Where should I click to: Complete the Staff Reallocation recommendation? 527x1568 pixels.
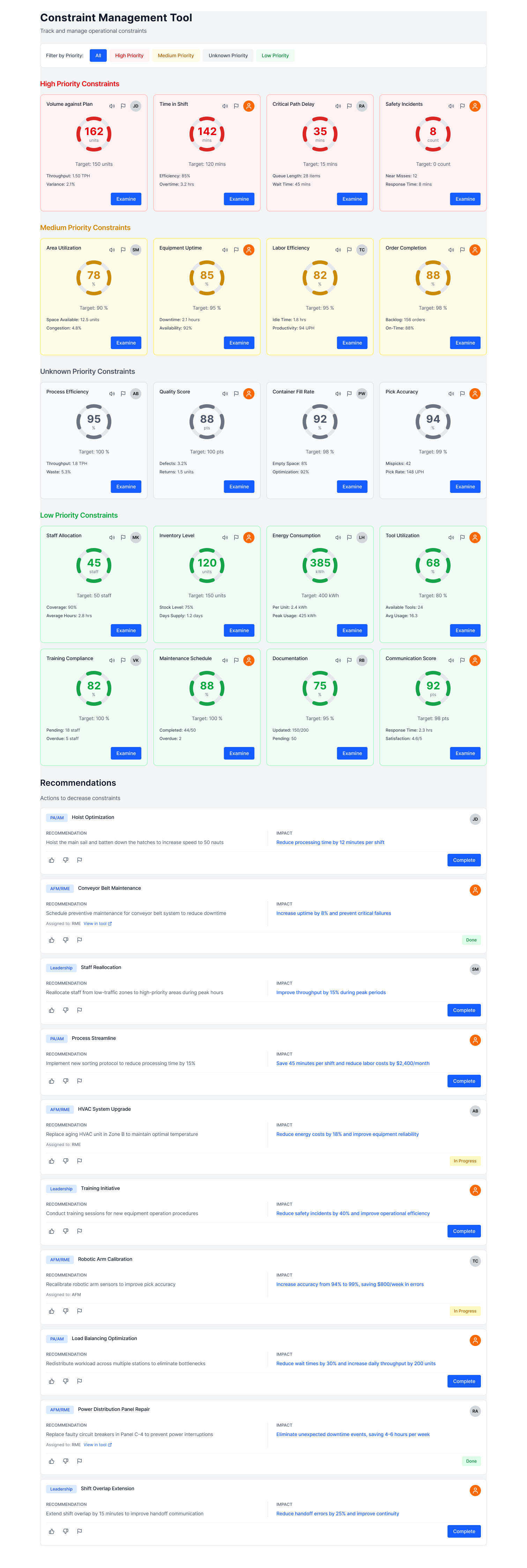(464, 1010)
